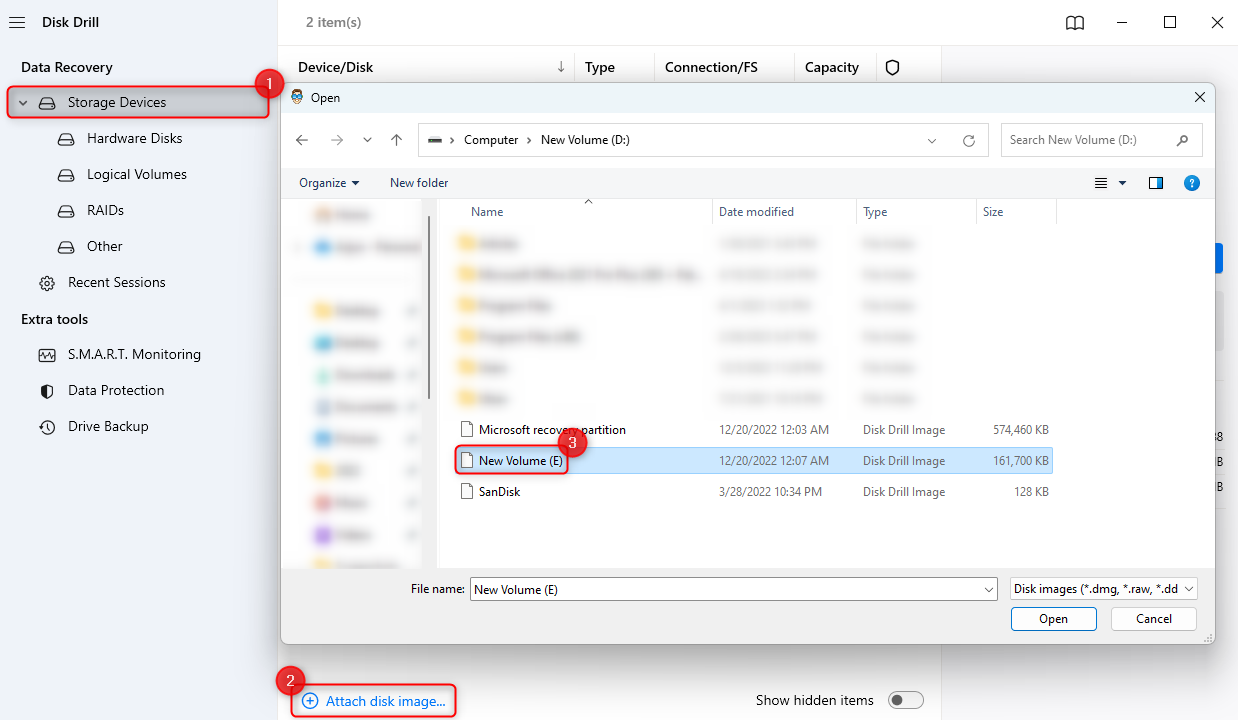Screen dimensions: 1238x720
Task: Open S.M.A.R.T. Monitoring tool
Action: (134, 354)
